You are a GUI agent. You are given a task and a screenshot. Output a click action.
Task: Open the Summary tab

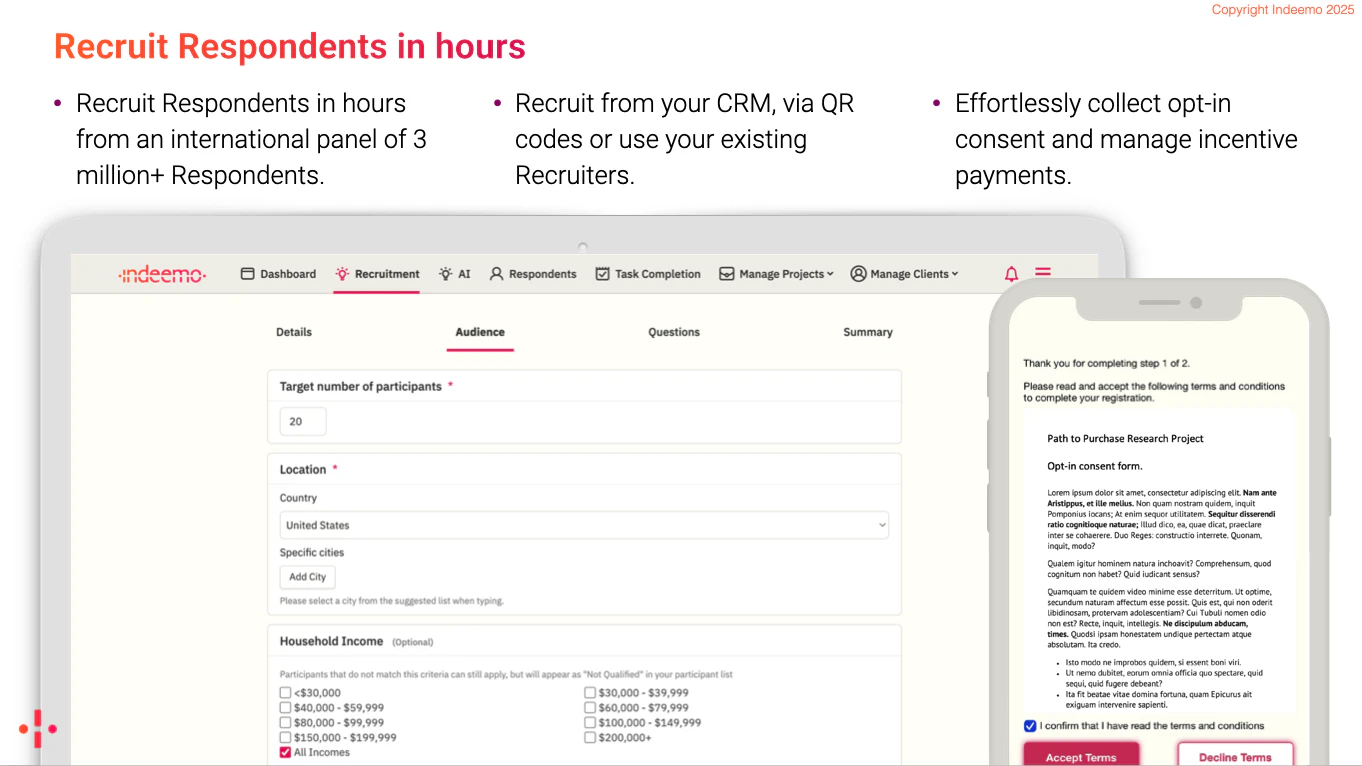point(867,332)
